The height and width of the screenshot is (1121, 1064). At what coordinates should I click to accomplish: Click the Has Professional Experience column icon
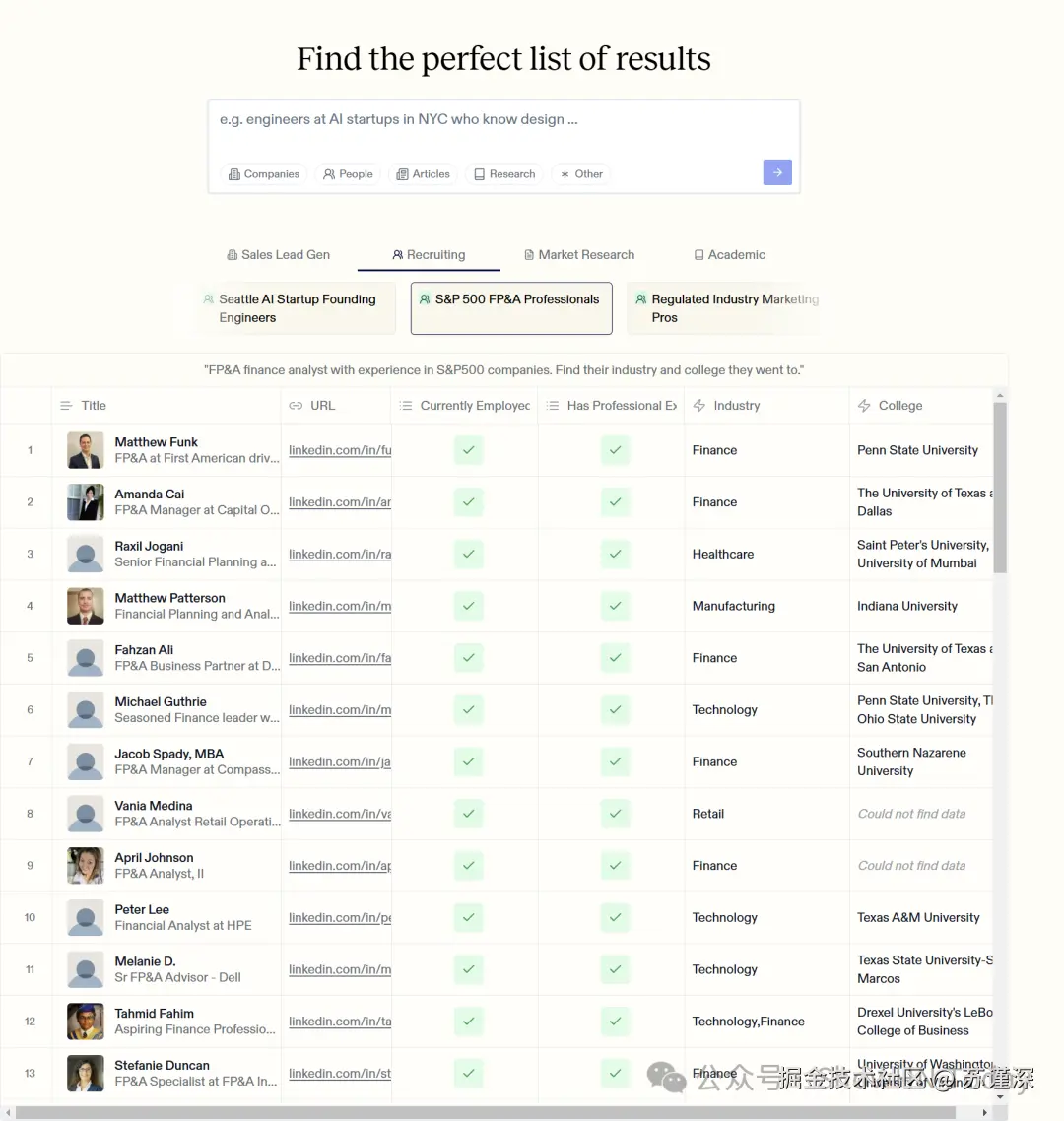click(x=553, y=406)
